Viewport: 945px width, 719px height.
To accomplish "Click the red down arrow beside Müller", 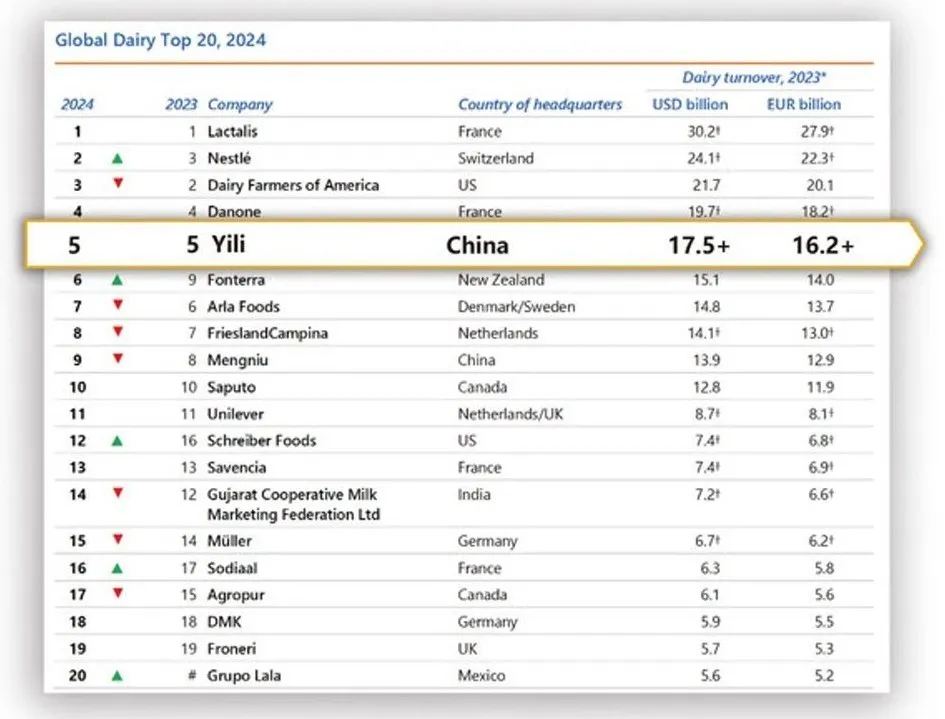I will click(x=118, y=539).
